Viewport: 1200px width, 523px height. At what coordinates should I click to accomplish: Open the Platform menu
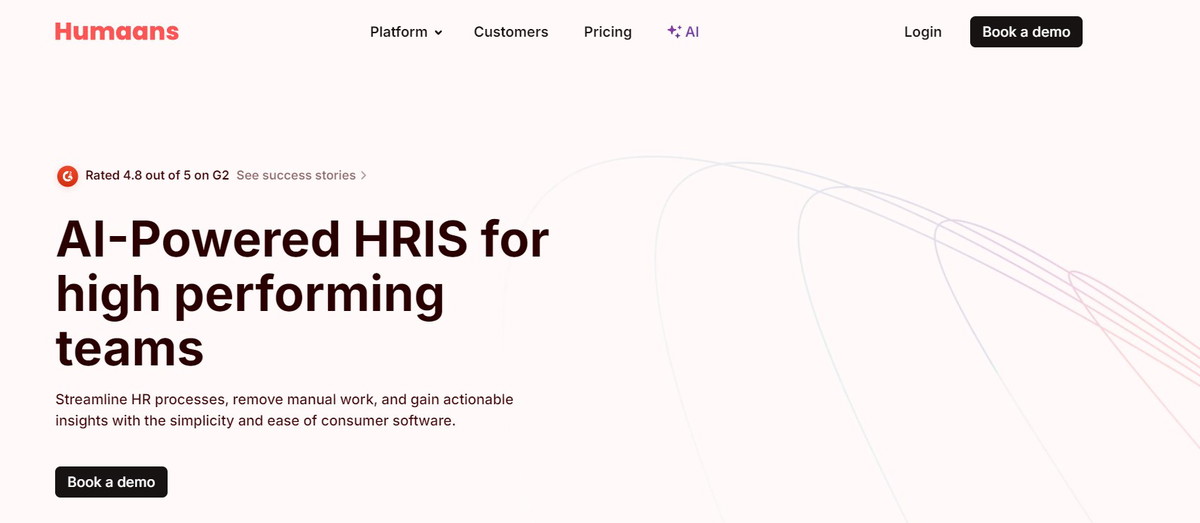pyautogui.click(x=399, y=32)
